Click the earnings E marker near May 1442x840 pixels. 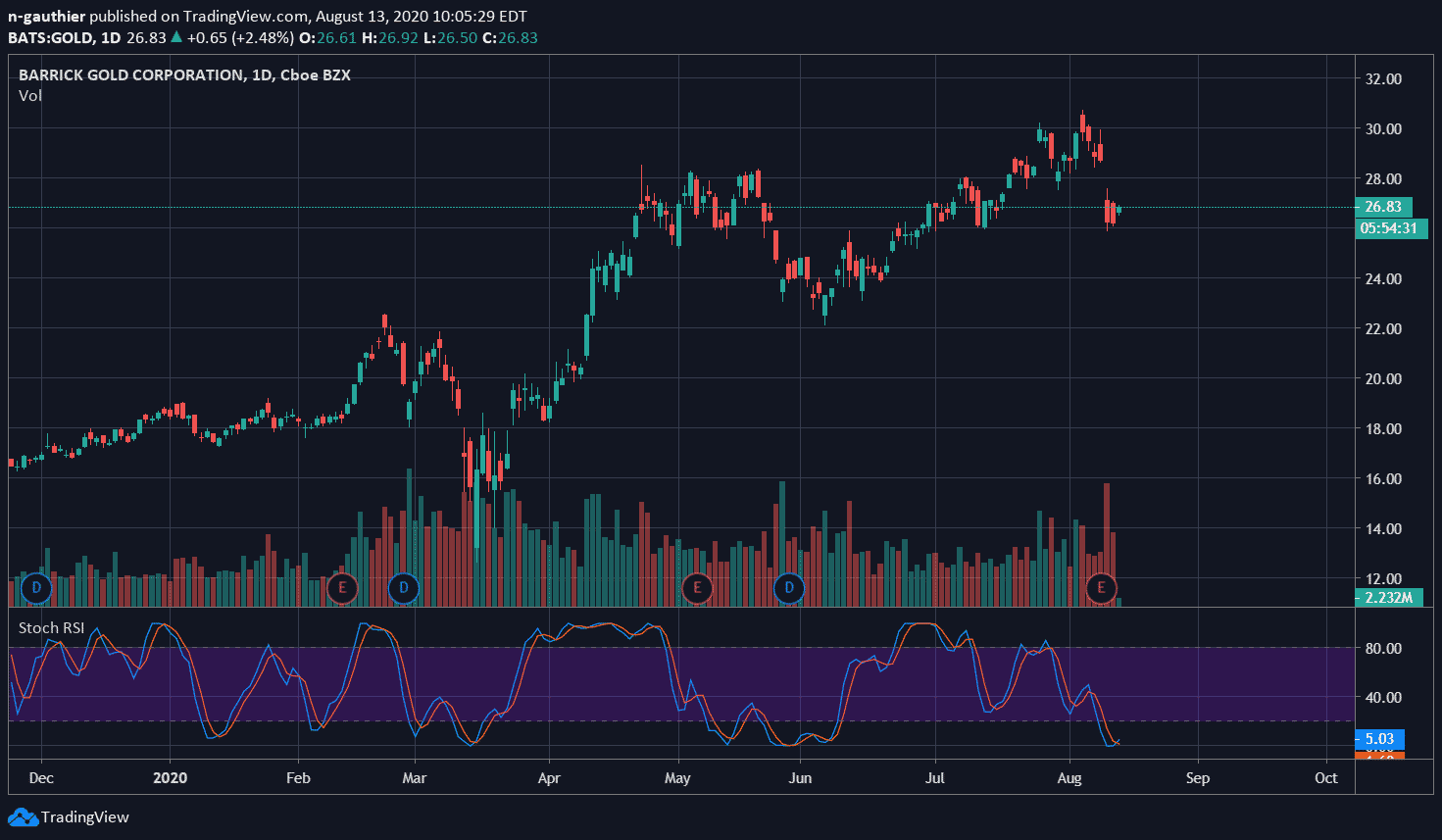click(x=697, y=588)
